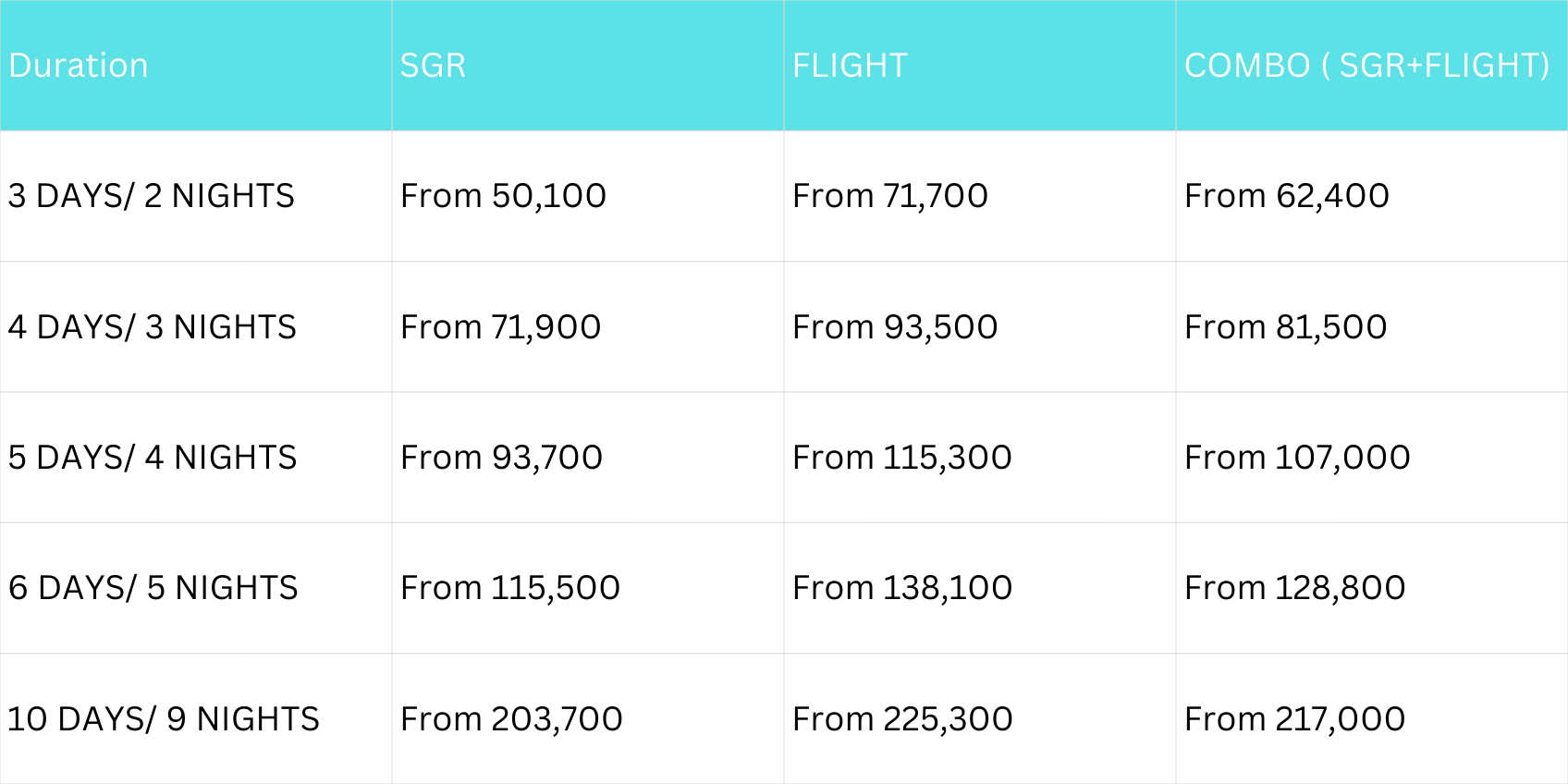The image size is (1568, 784).
Task: Click the From 225,300 flight price
Action: click(x=902, y=719)
